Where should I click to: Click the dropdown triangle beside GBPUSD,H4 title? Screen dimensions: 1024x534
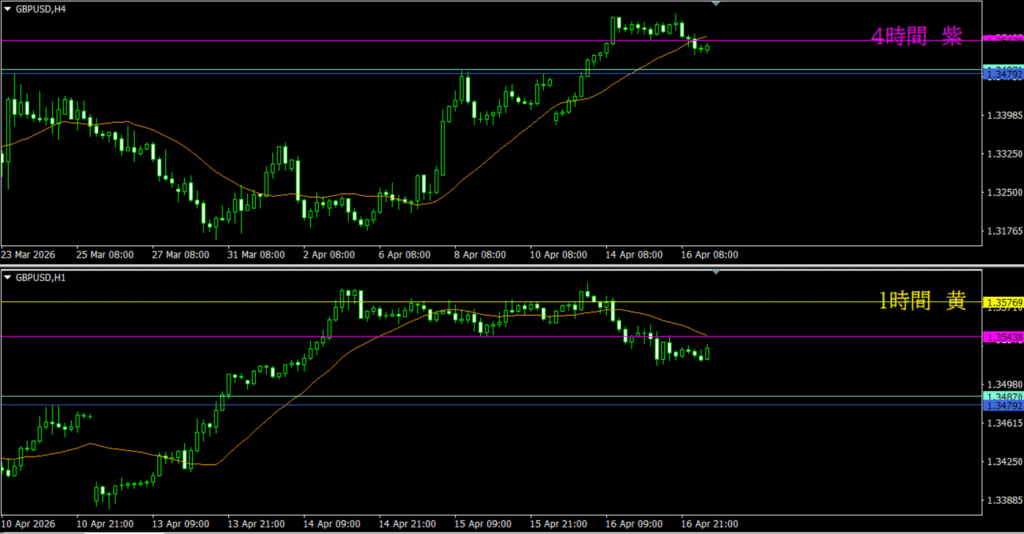coord(7,7)
